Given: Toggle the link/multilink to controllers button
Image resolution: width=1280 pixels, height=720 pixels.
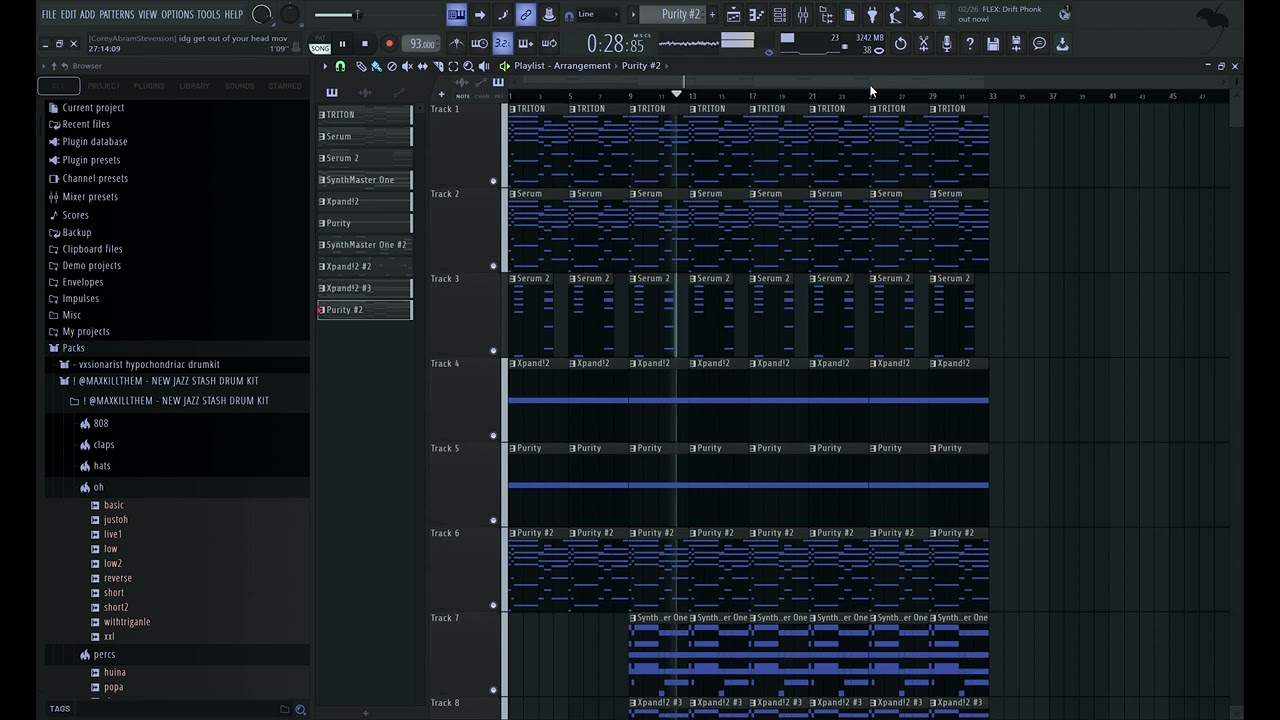Looking at the screenshot, I should (x=526, y=15).
